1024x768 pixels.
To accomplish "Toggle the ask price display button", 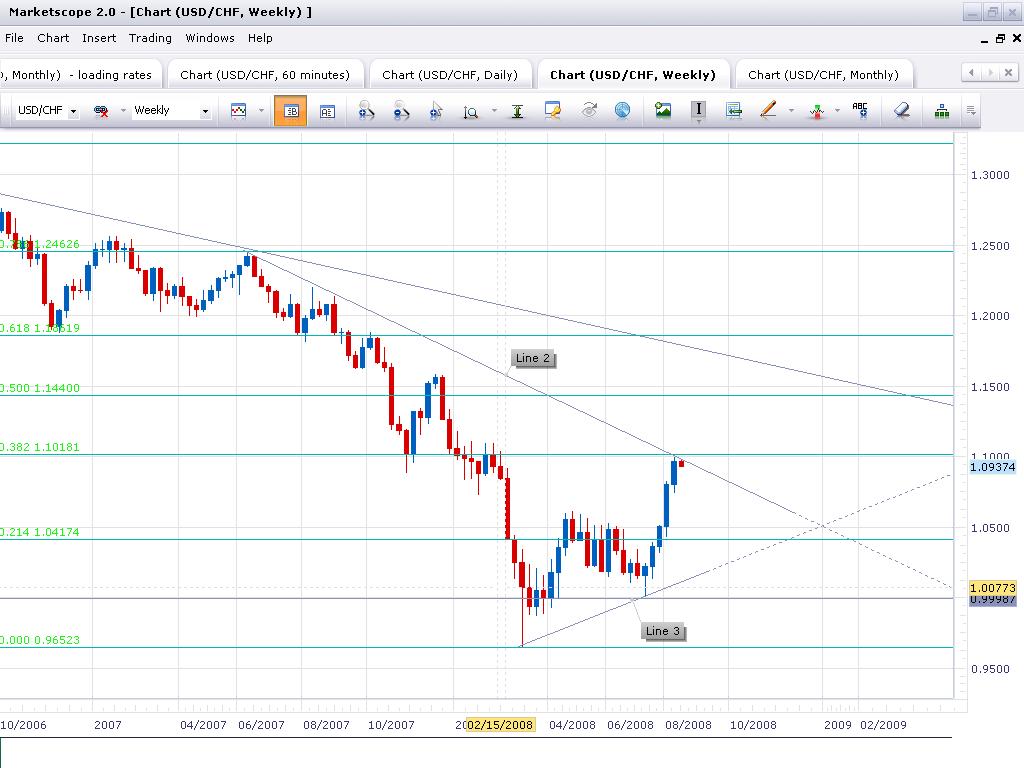I will pyautogui.click(x=327, y=111).
